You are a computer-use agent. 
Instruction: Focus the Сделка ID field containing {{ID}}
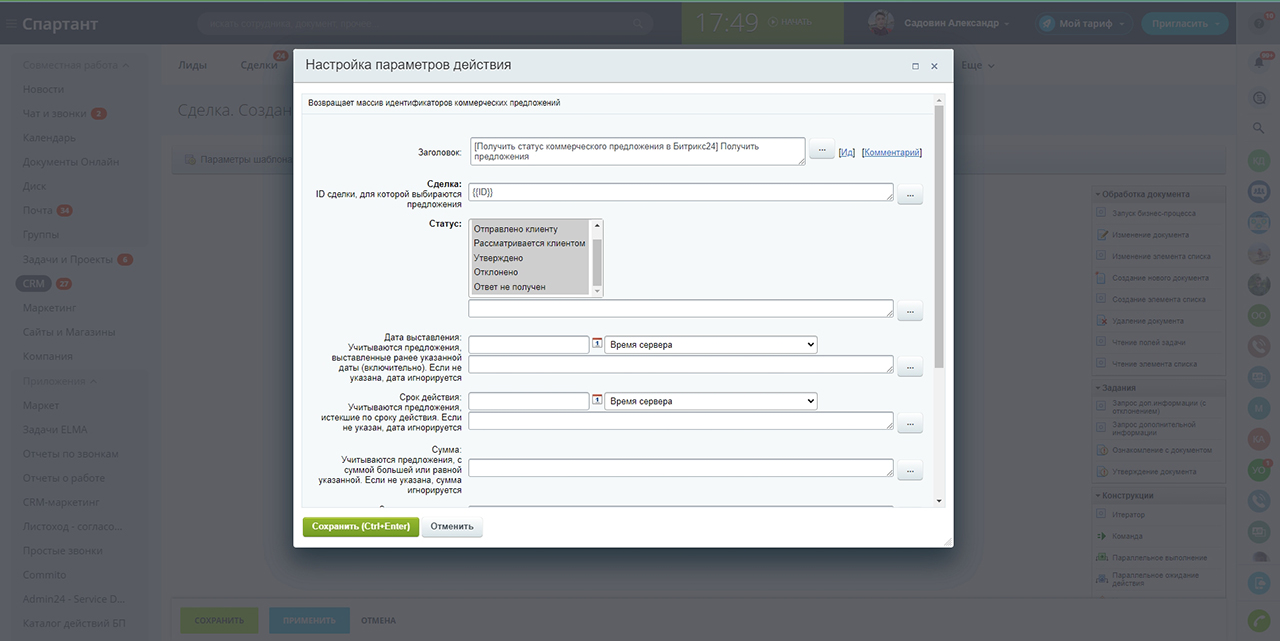(x=681, y=192)
